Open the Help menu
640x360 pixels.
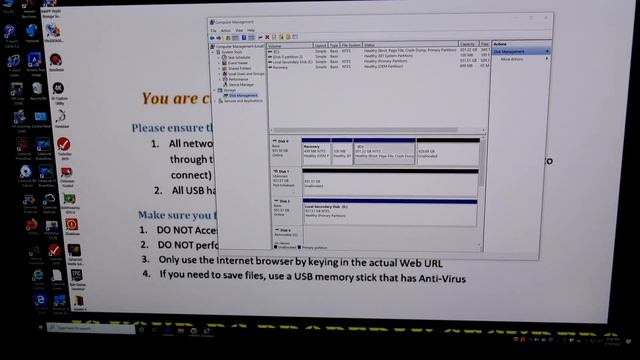(251, 31)
